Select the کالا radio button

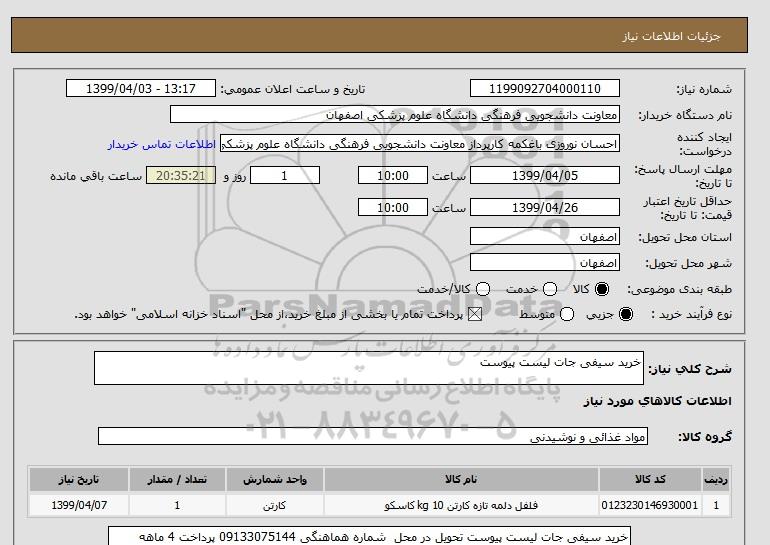(602, 289)
